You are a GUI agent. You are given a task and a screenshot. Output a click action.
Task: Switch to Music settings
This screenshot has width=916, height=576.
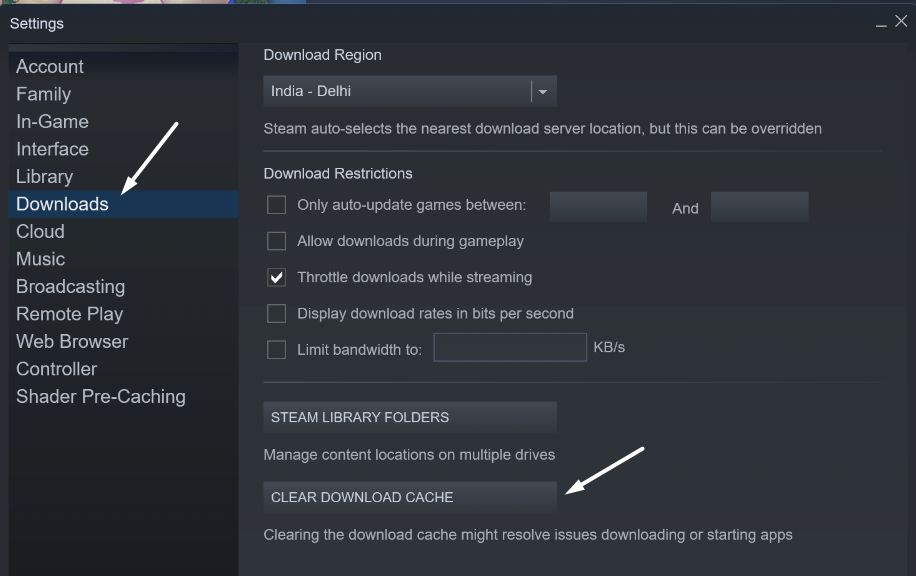pyautogui.click(x=40, y=259)
